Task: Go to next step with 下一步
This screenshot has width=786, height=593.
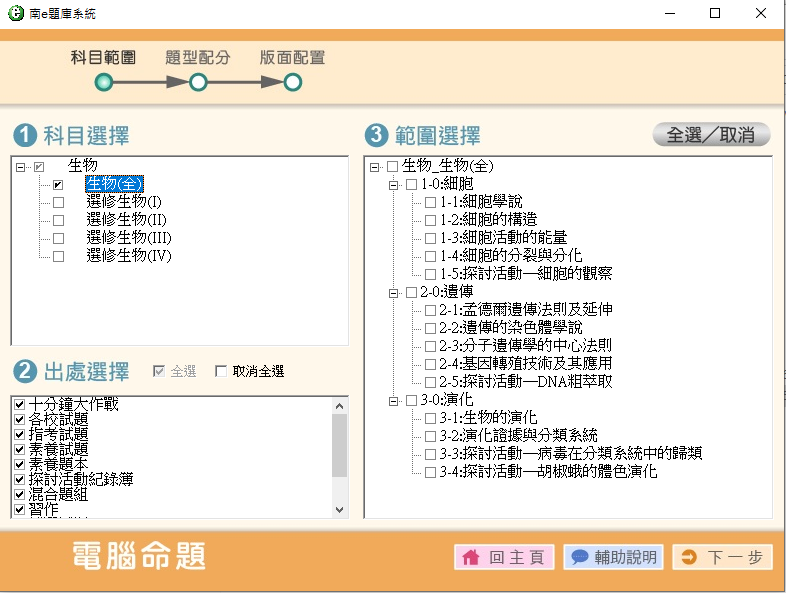Action: click(723, 557)
